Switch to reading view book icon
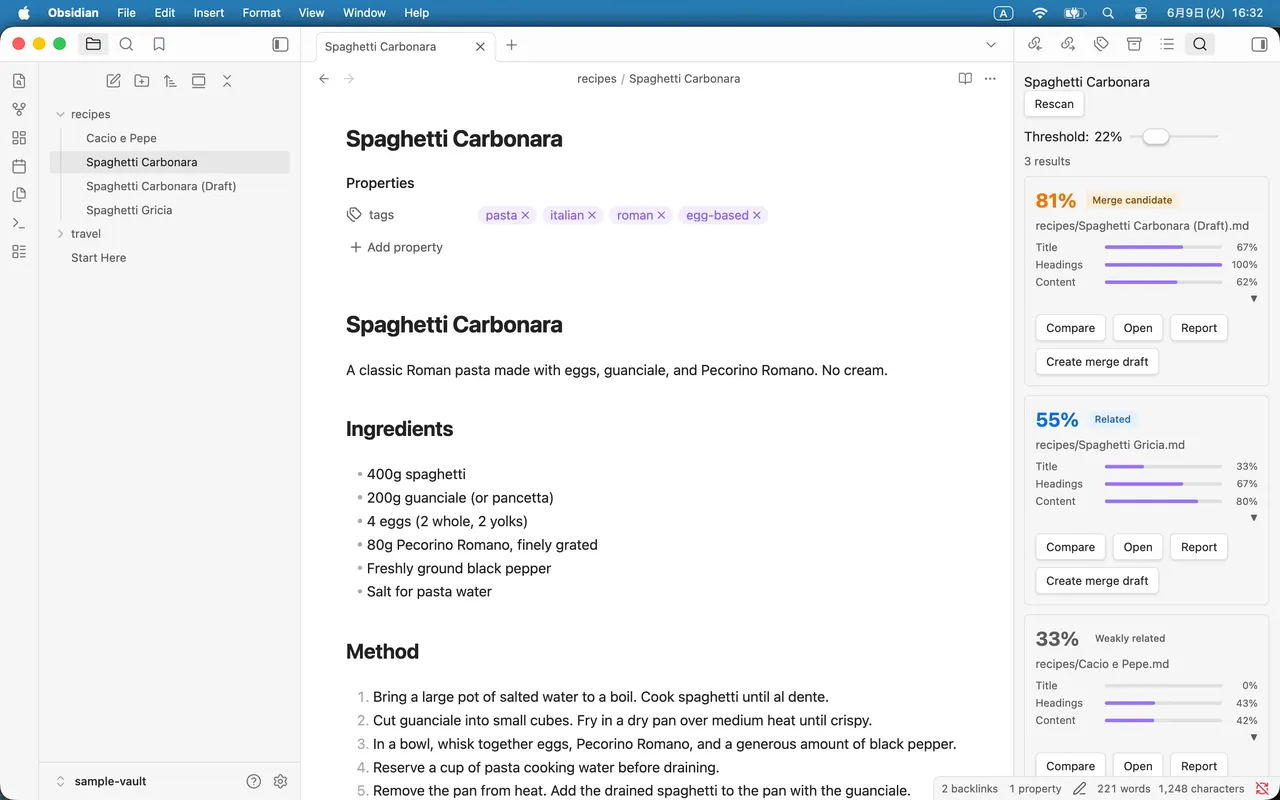This screenshot has width=1280, height=800. tap(965, 78)
